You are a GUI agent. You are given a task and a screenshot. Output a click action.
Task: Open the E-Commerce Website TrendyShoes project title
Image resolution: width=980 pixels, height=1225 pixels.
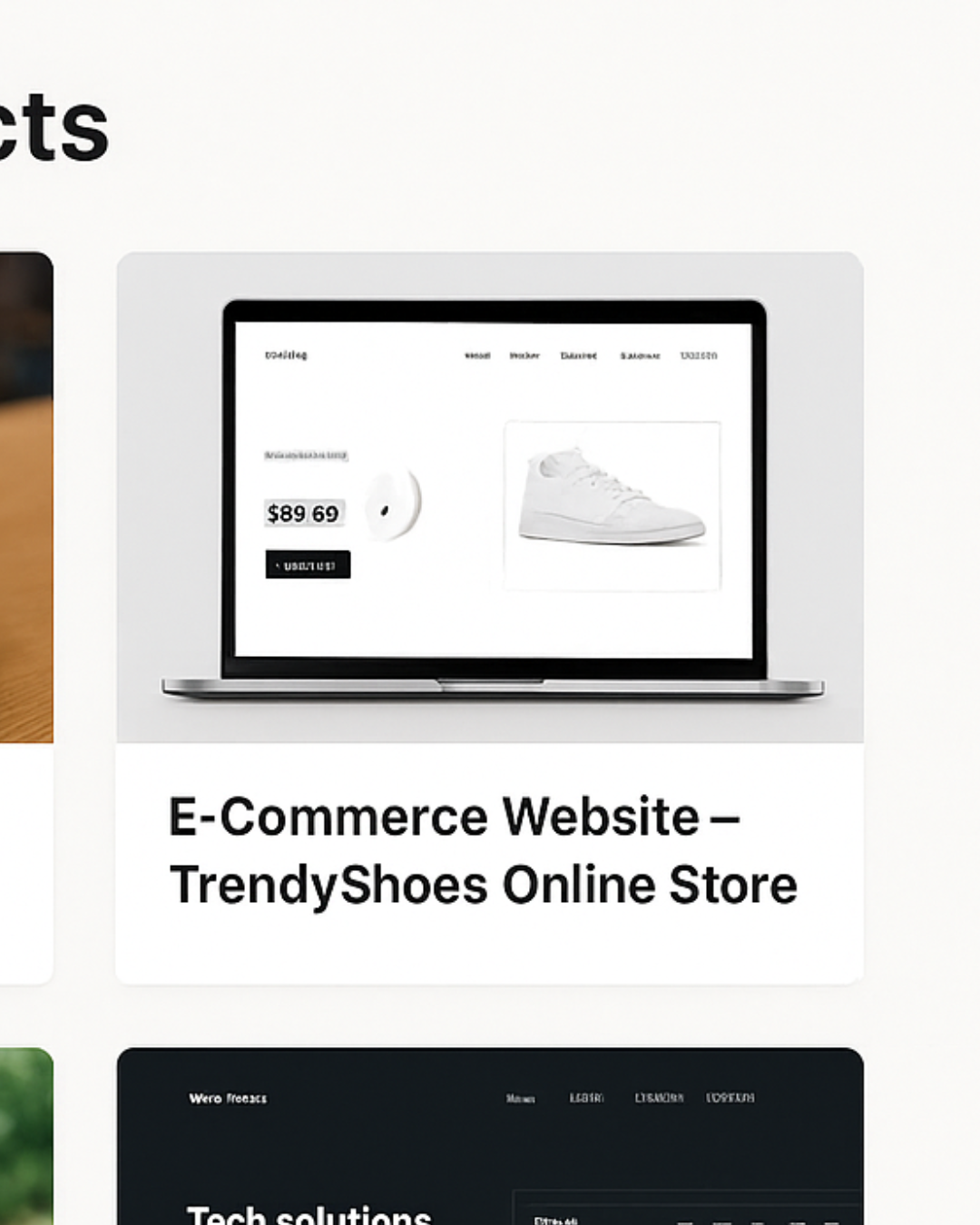click(x=483, y=850)
